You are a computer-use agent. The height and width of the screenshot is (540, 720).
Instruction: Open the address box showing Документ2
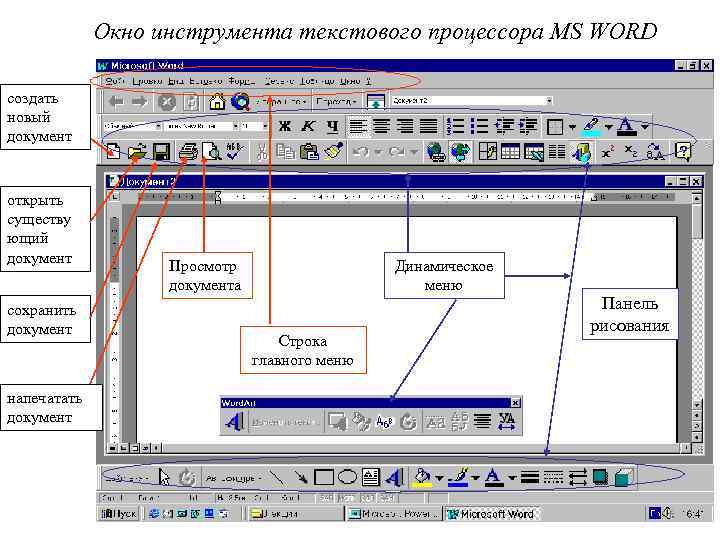472,101
